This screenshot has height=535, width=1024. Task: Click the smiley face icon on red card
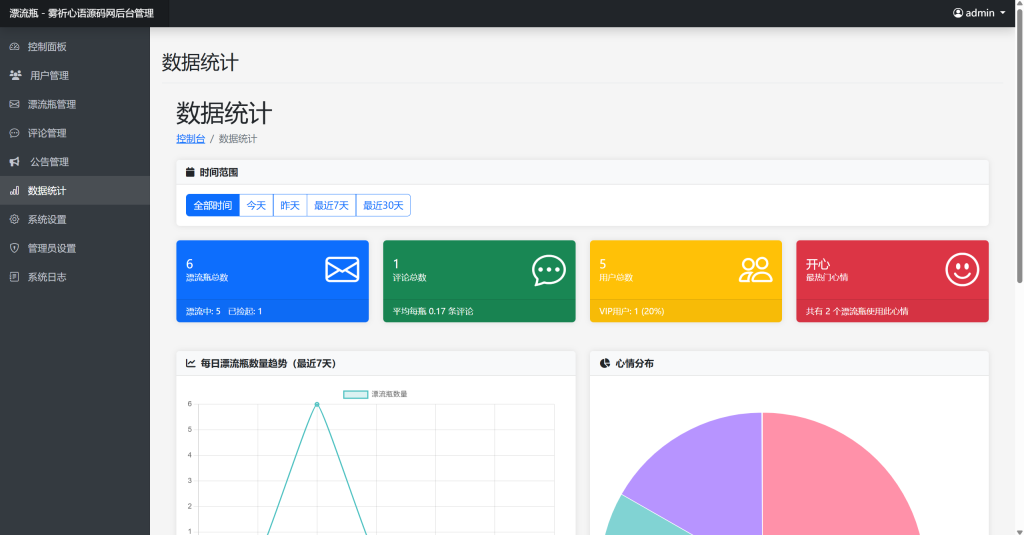pyautogui.click(x=962, y=269)
